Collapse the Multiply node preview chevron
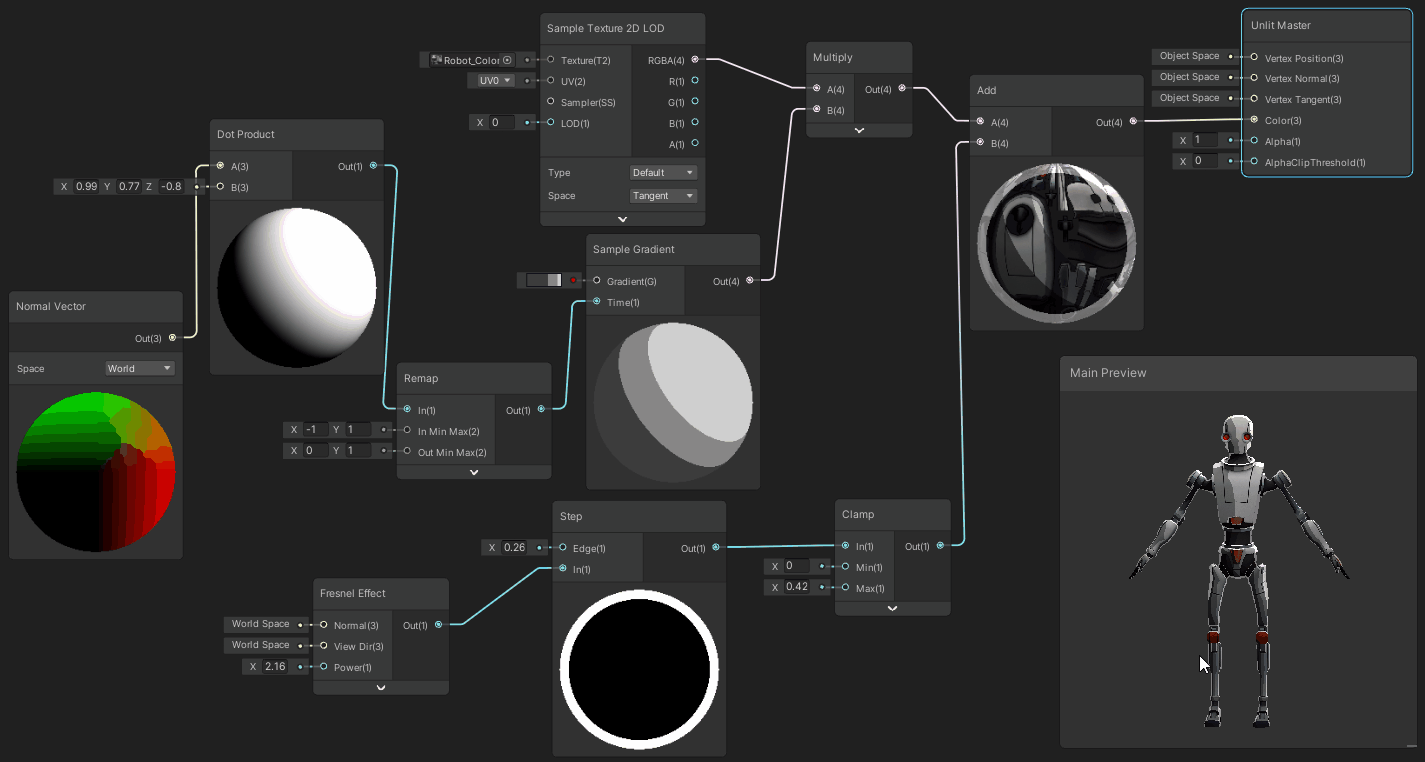Image resolution: width=1425 pixels, height=762 pixels. 859,130
